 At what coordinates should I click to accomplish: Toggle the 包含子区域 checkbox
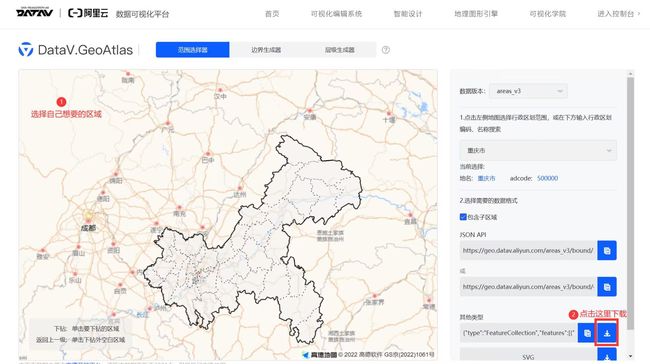pos(463,217)
